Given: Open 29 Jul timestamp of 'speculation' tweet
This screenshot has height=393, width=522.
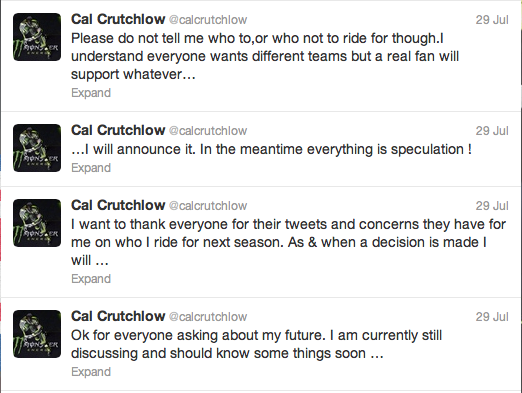Looking at the screenshot, I should tap(492, 131).
